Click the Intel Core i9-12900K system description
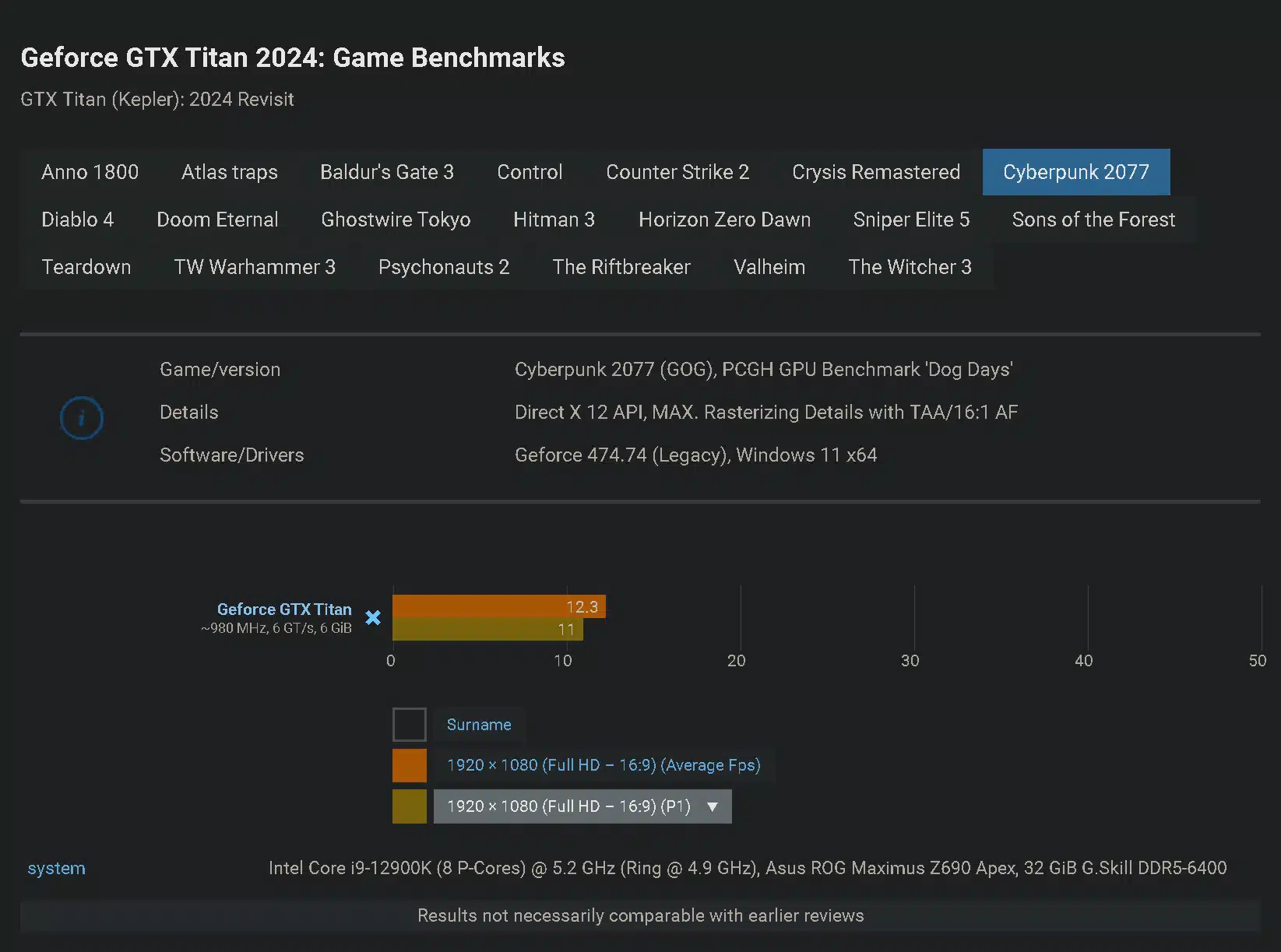 click(748, 868)
